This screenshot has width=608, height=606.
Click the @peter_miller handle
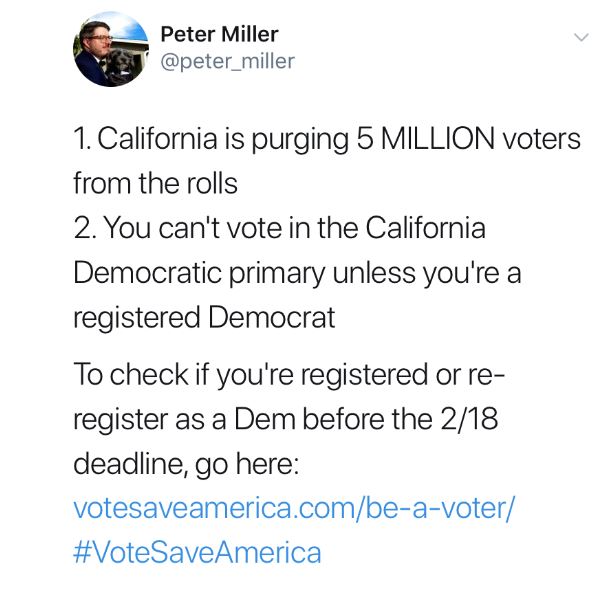click(x=228, y=62)
